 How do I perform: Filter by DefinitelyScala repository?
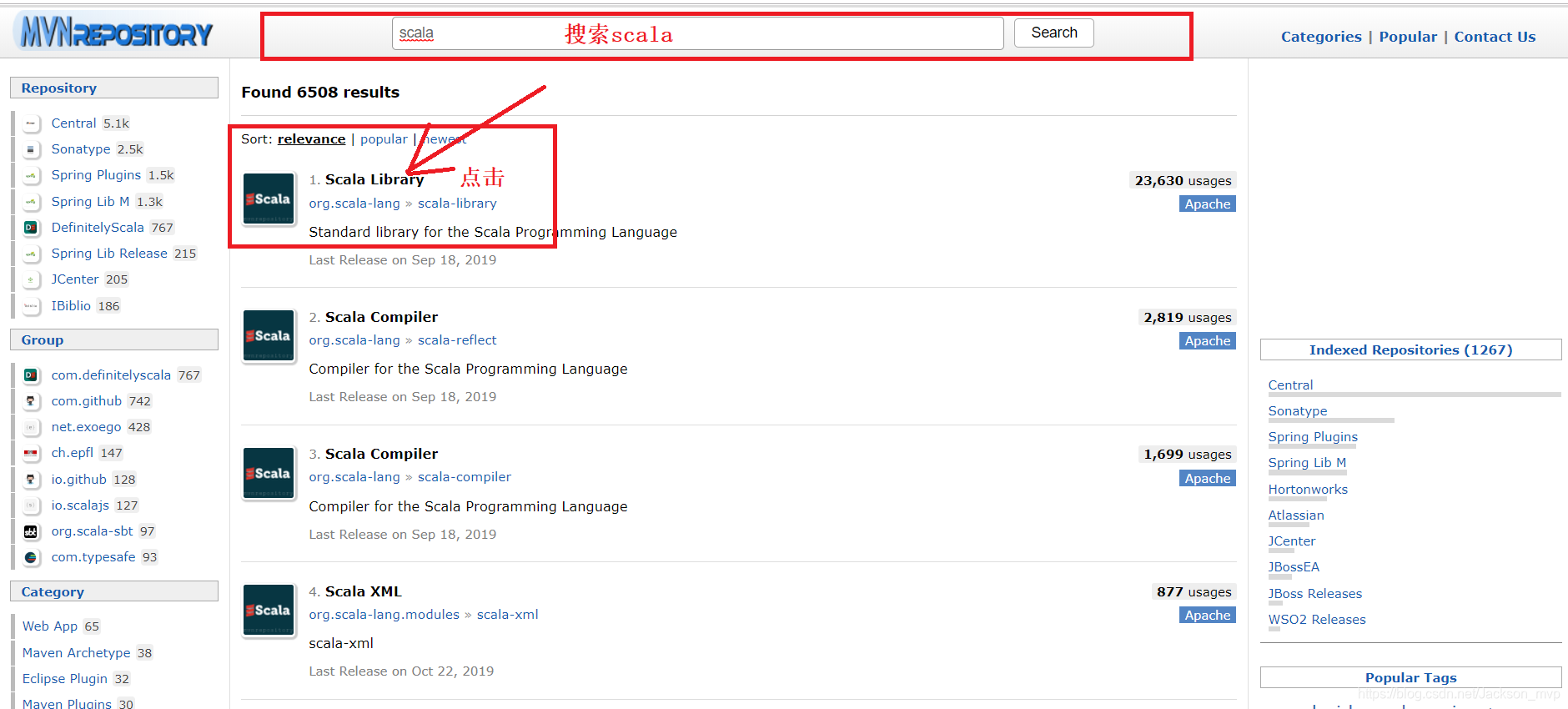(x=98, y=228)
